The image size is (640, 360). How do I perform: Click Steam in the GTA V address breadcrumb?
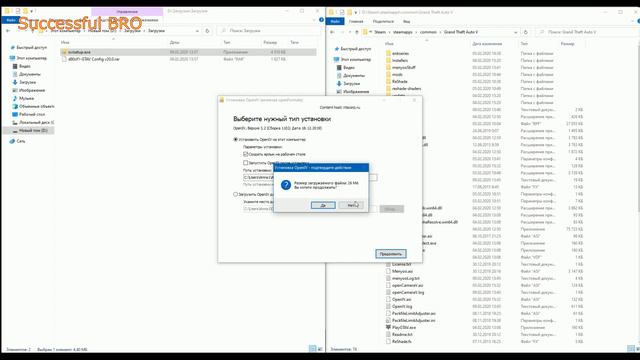380,32
